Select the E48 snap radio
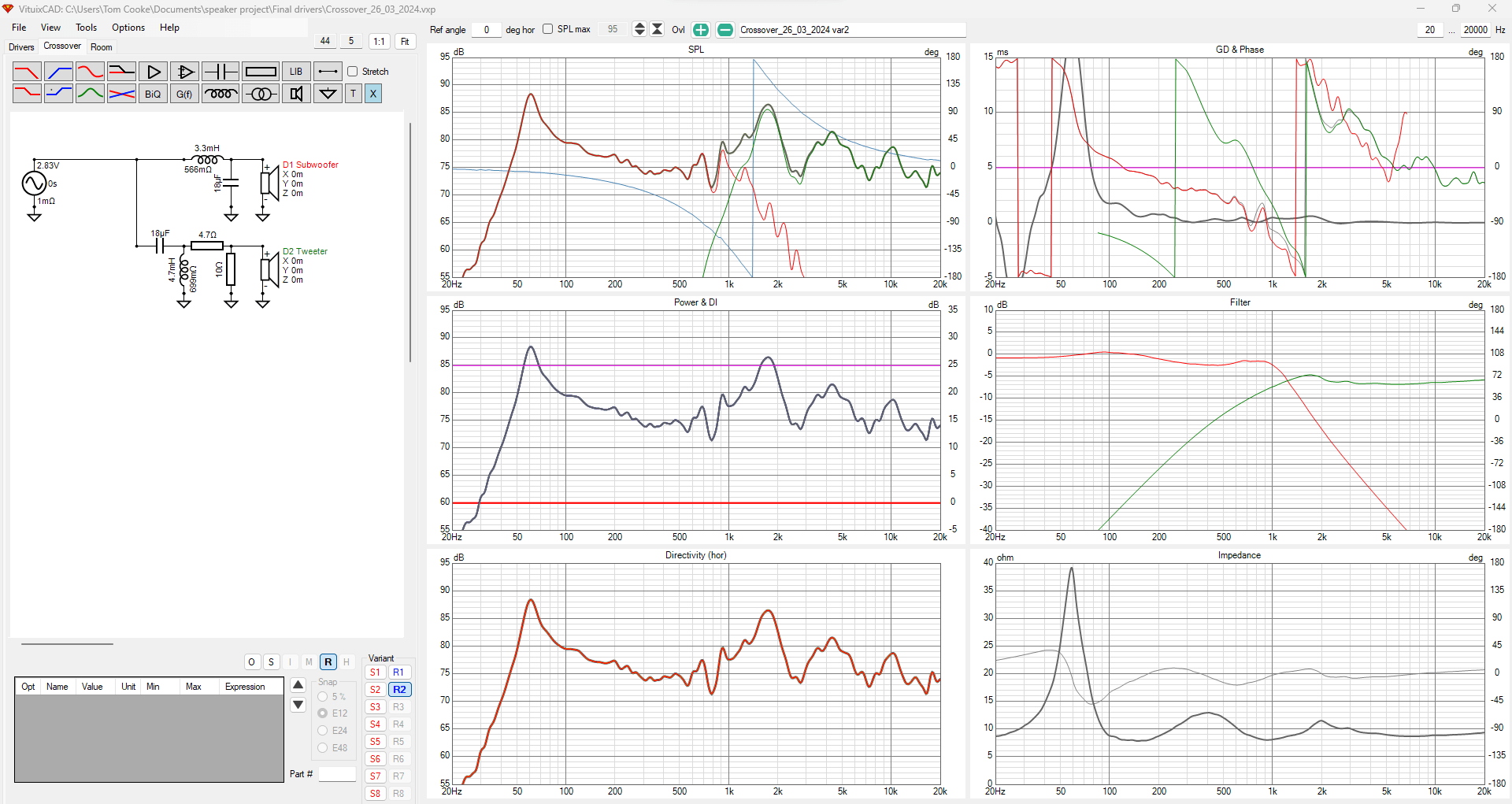 point(323,748)
